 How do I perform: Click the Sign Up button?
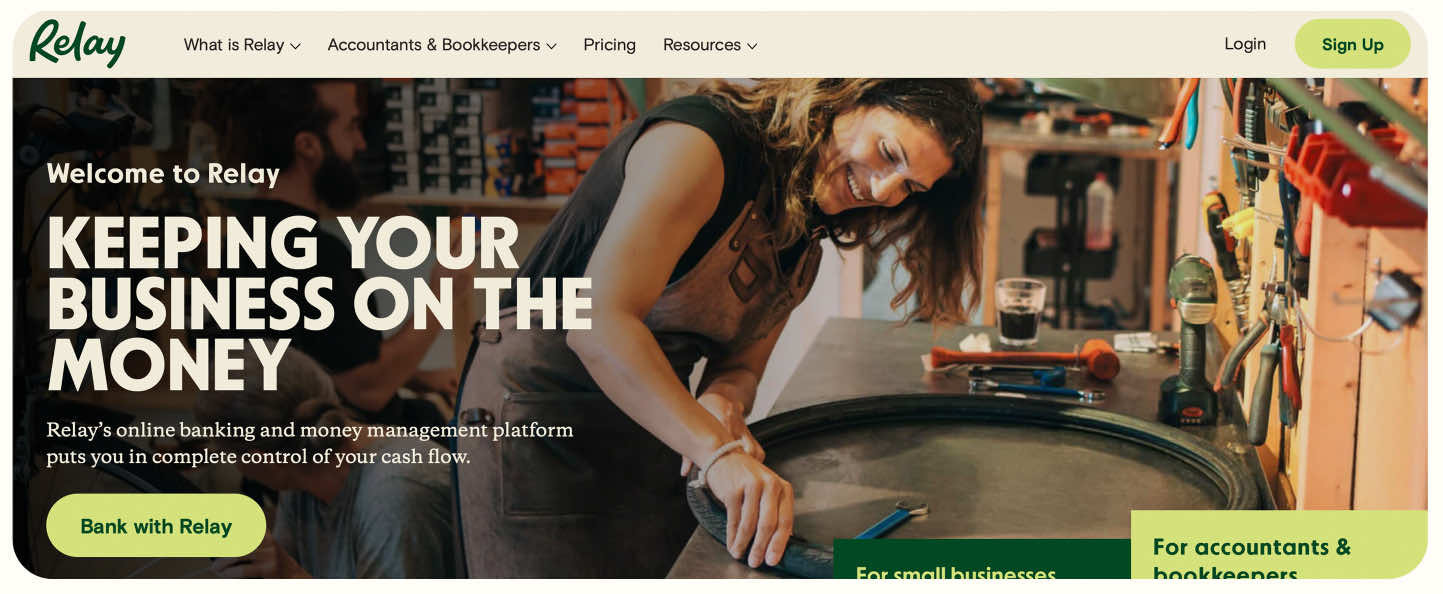coord(1352,44)
